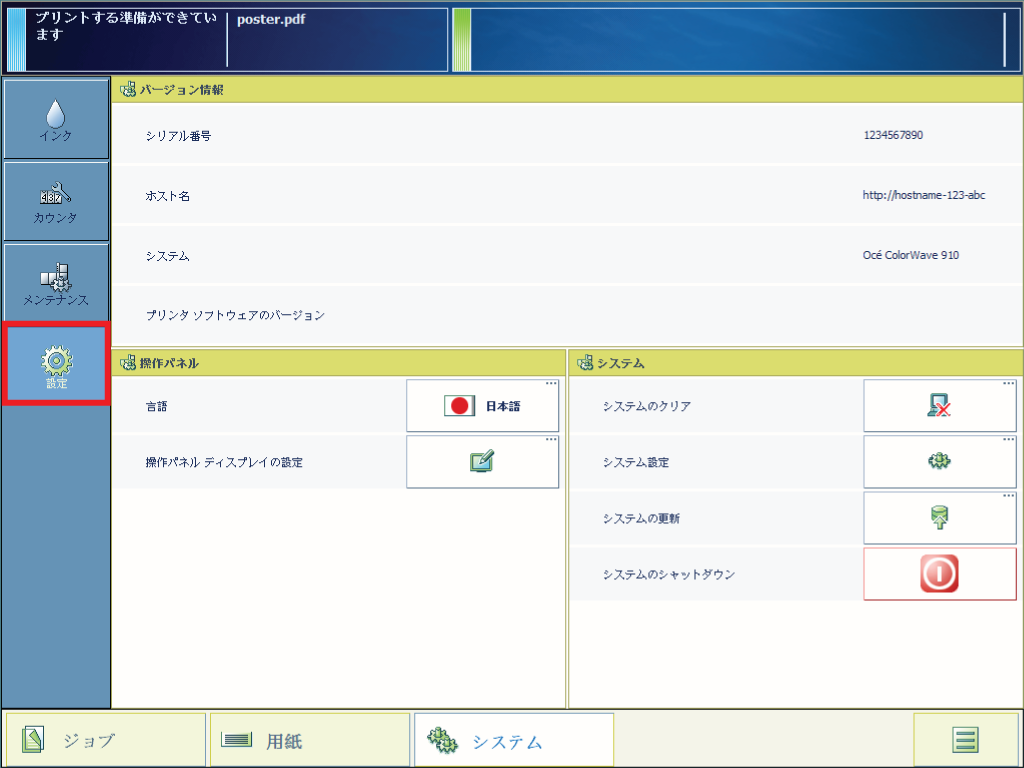Switch to the ジョブ tab
Image resolution: width=1024 pixels, height=768 pixels.
tap(106, 740)
